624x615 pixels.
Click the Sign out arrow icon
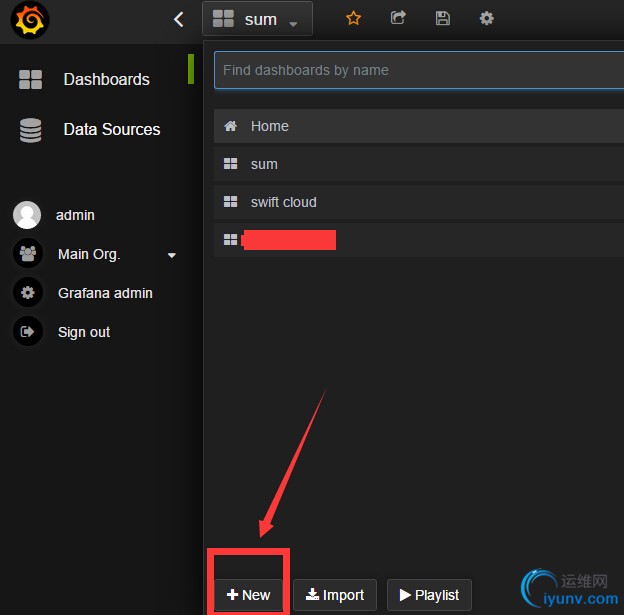(x=28, y=331)
